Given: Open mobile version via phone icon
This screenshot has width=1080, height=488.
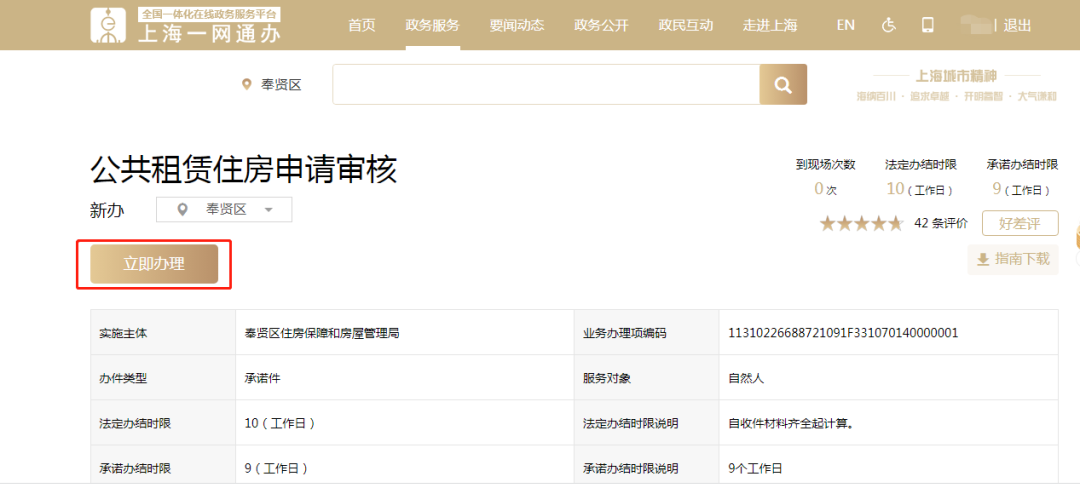Looking at the screenshot, I should pyautogui.click(x=927, y=25).
